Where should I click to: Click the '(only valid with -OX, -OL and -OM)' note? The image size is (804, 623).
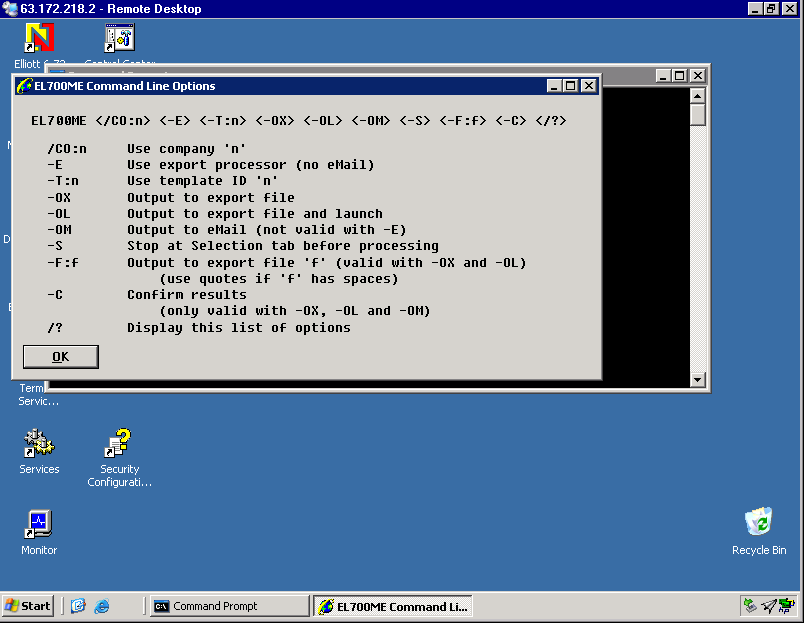[x=295, y=311]
